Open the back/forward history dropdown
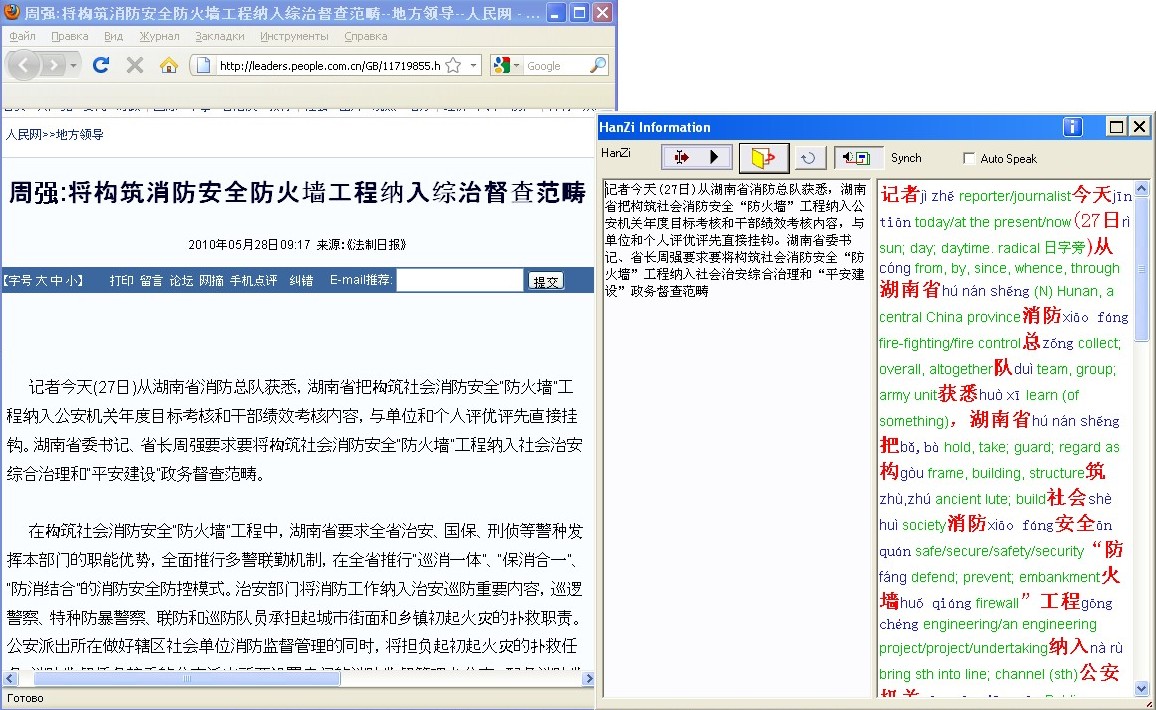This screenshot has width=1156, height=710. point(73,66)
